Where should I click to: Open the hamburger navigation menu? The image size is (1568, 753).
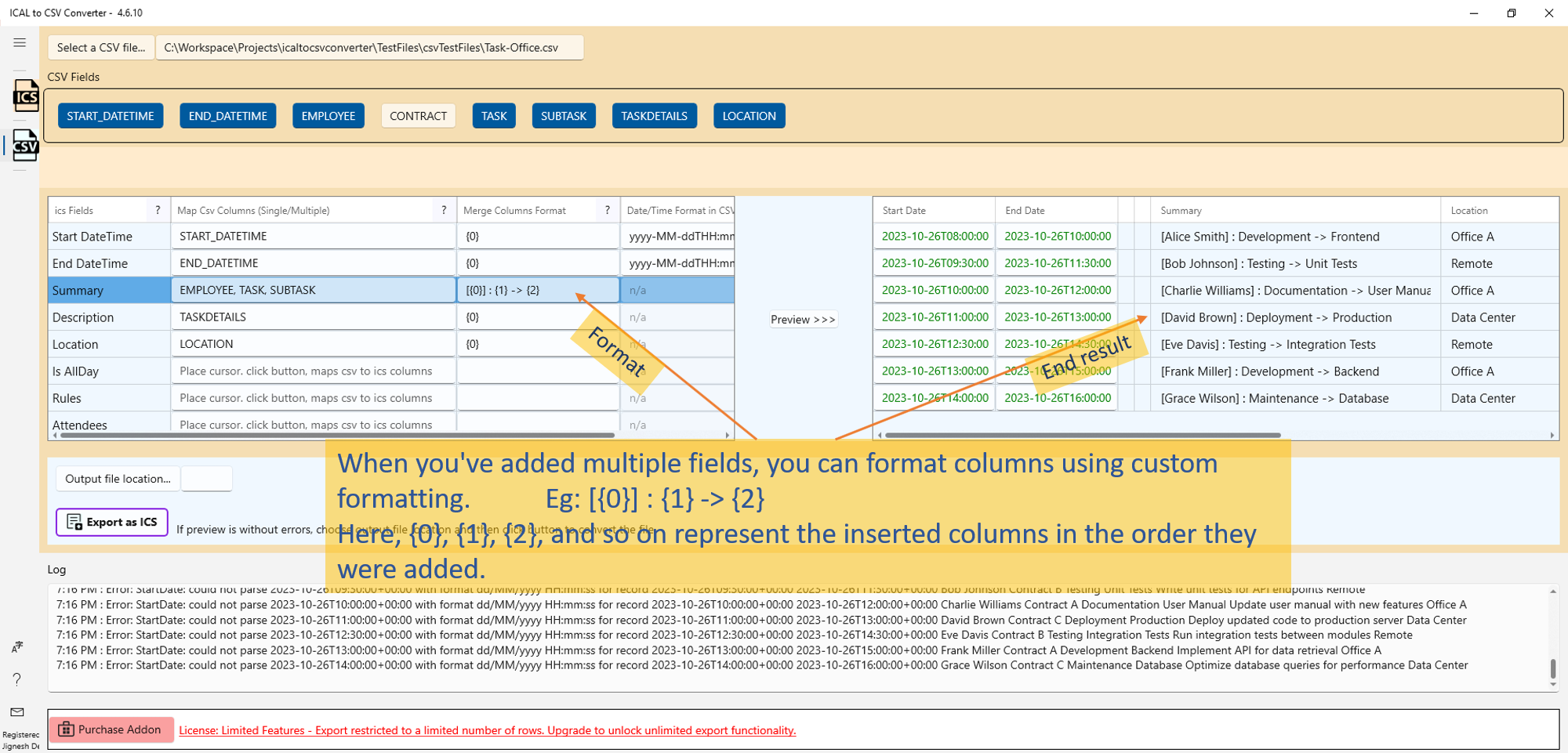pos(20,43)
